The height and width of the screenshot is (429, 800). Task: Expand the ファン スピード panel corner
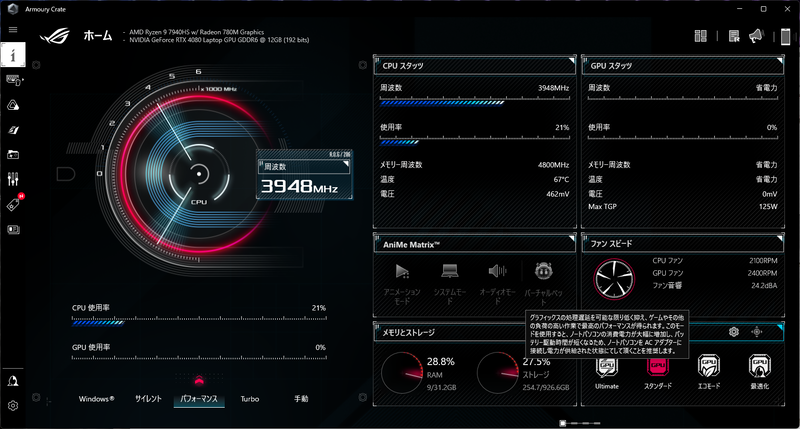pos(780,239)
